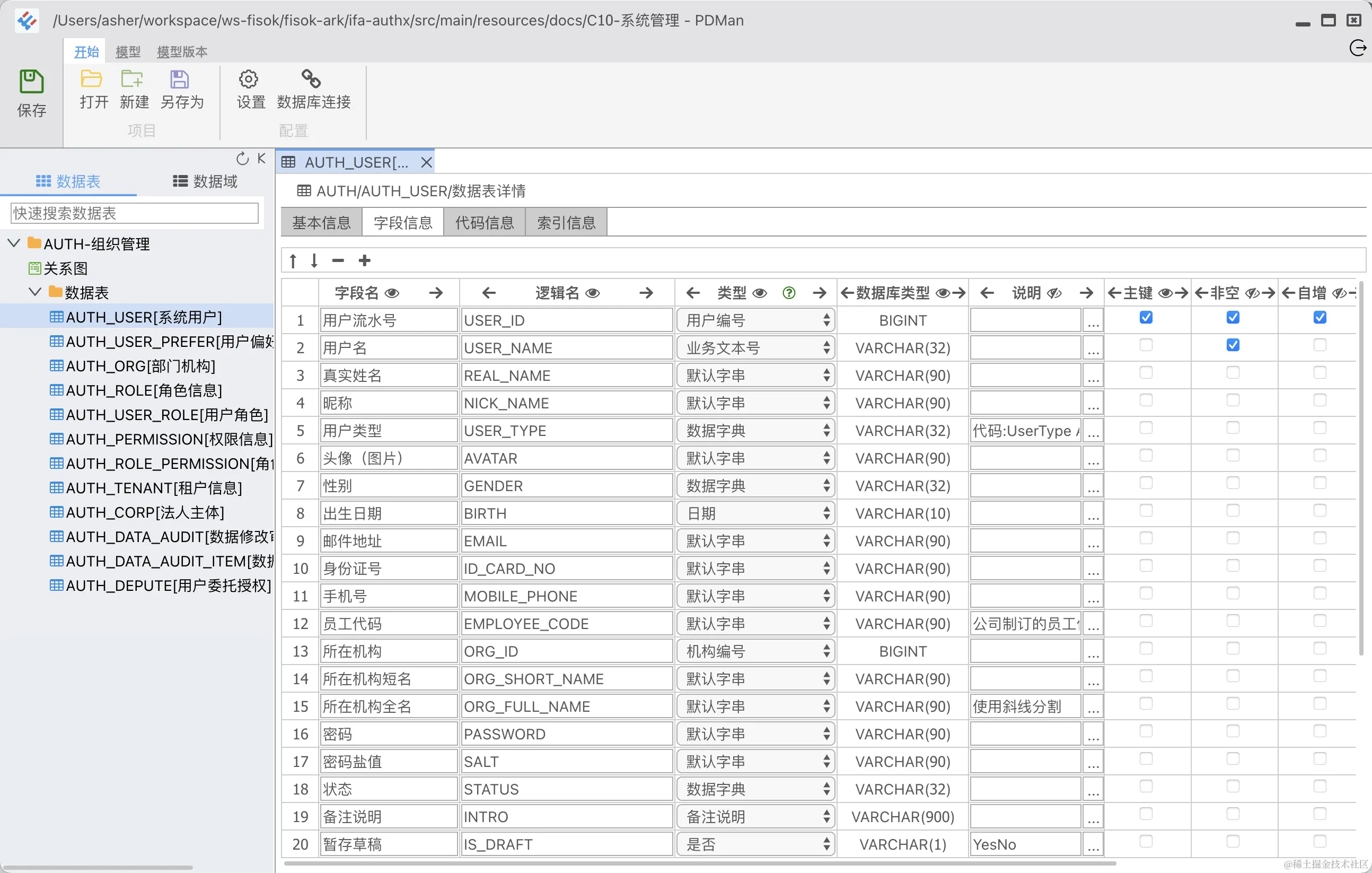Click the 另存为 save-as icon
Screen dimensions: 1372x873
click(x=180, y=79)
